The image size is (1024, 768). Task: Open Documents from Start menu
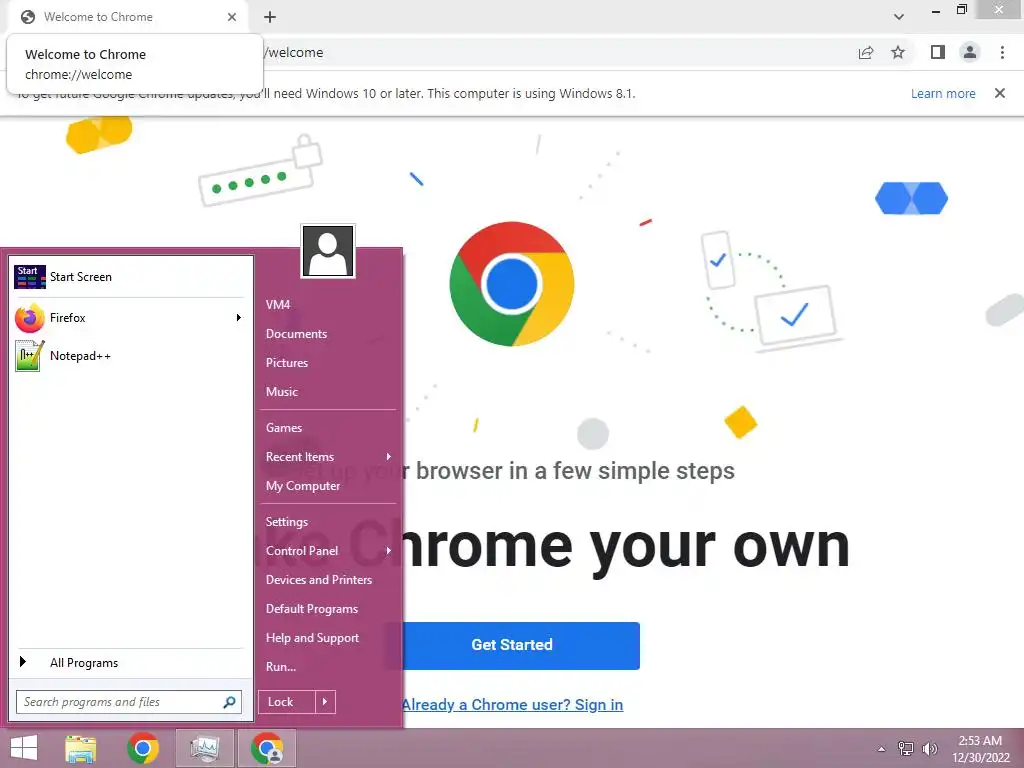click(296, 334)
